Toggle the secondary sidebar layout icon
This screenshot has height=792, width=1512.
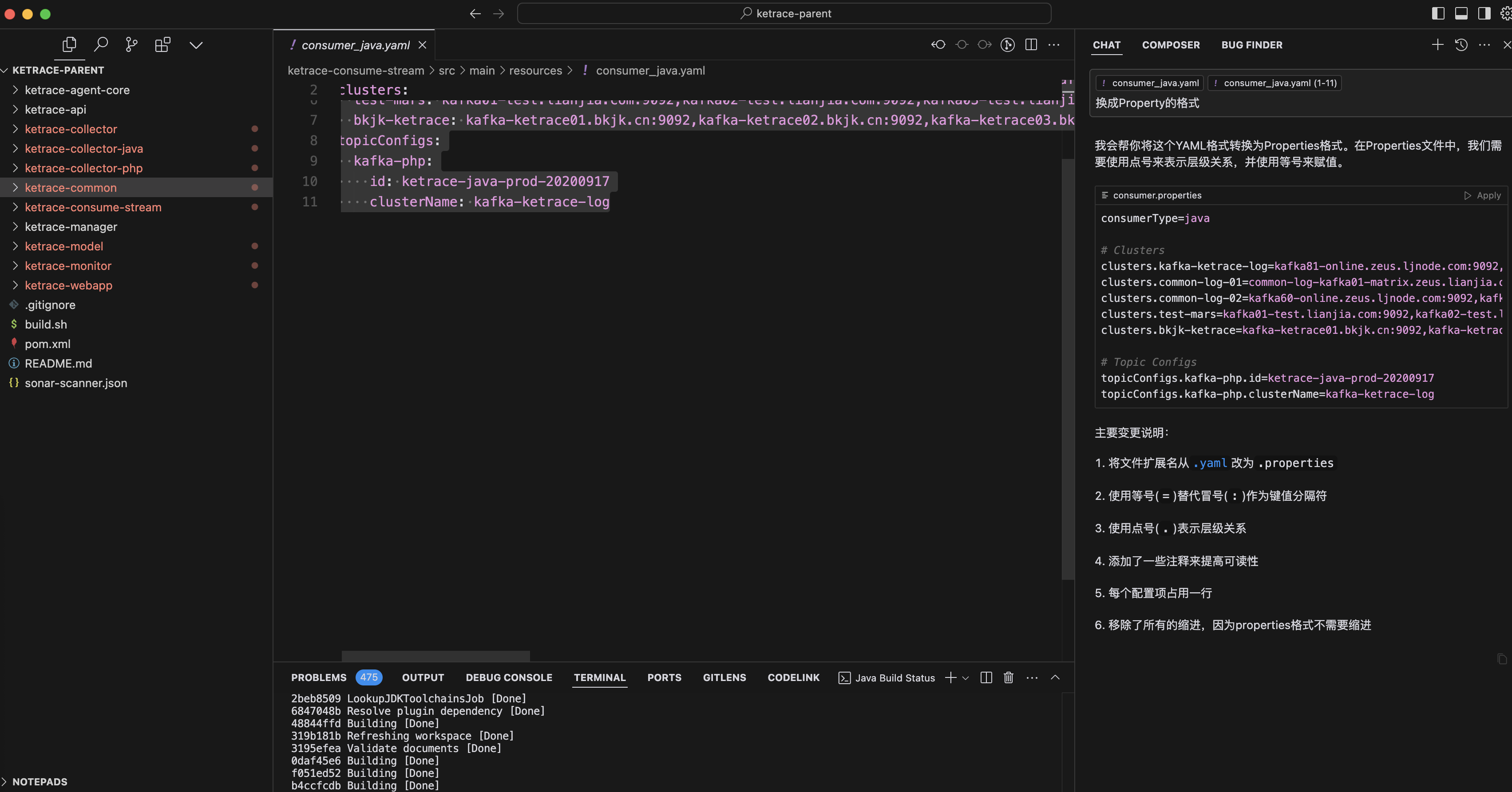tap(1484, 13)
